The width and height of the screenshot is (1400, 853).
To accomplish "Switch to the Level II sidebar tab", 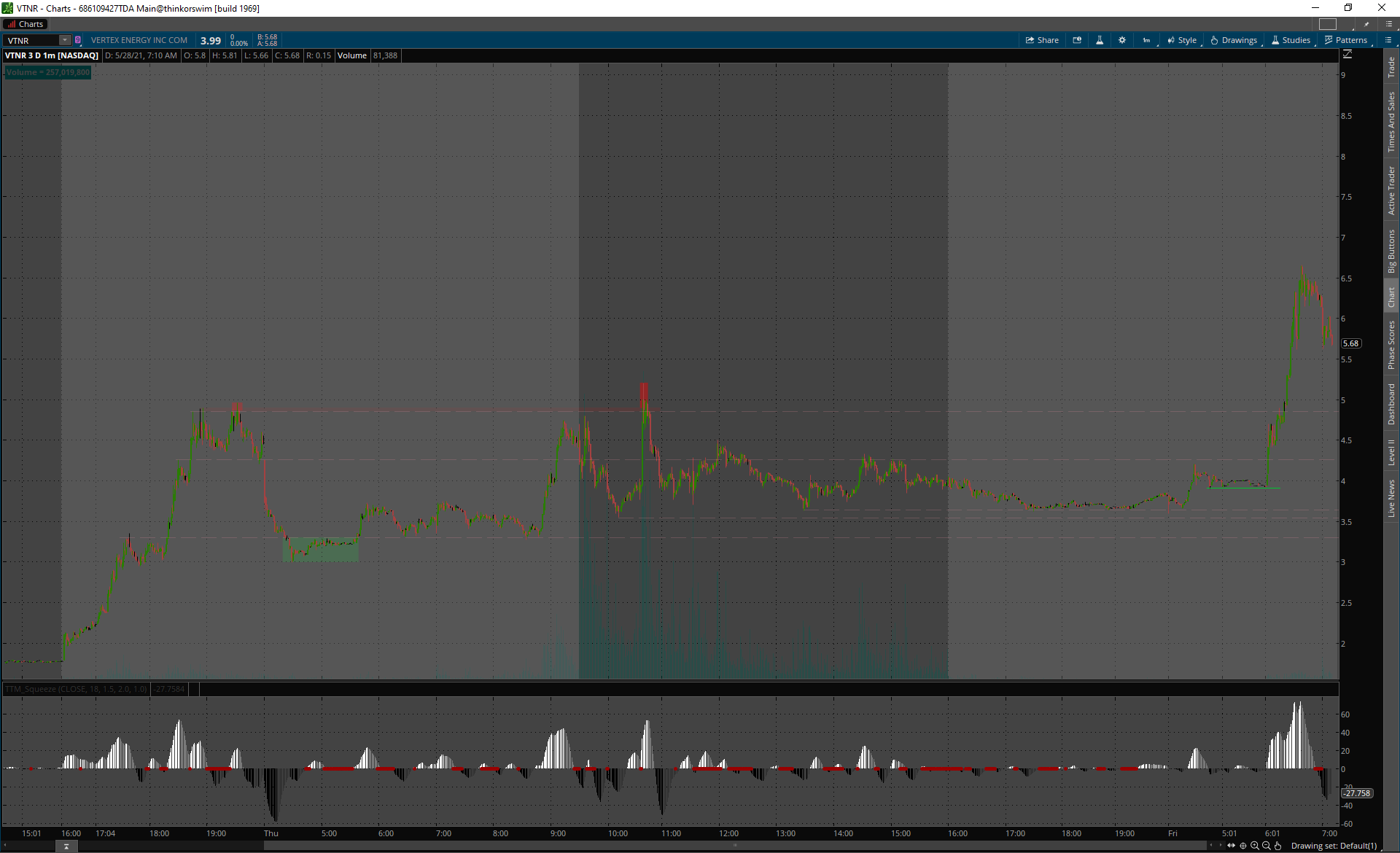I will (1391, 452).
